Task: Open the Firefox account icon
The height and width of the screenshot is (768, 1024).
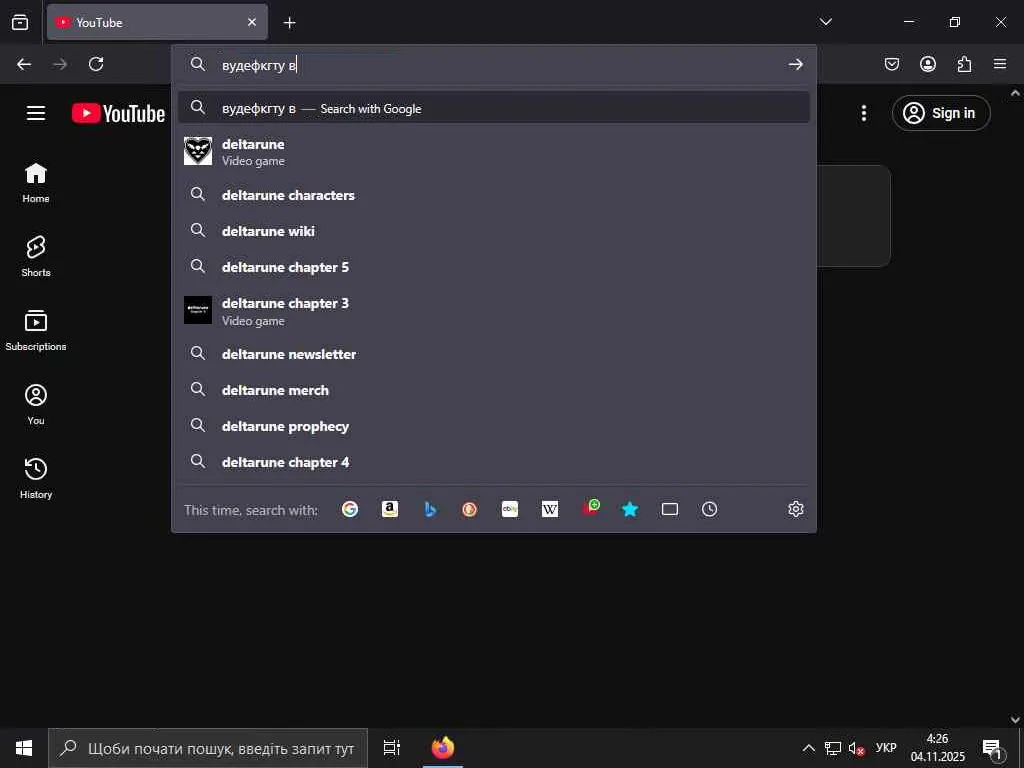Action: 928,64
